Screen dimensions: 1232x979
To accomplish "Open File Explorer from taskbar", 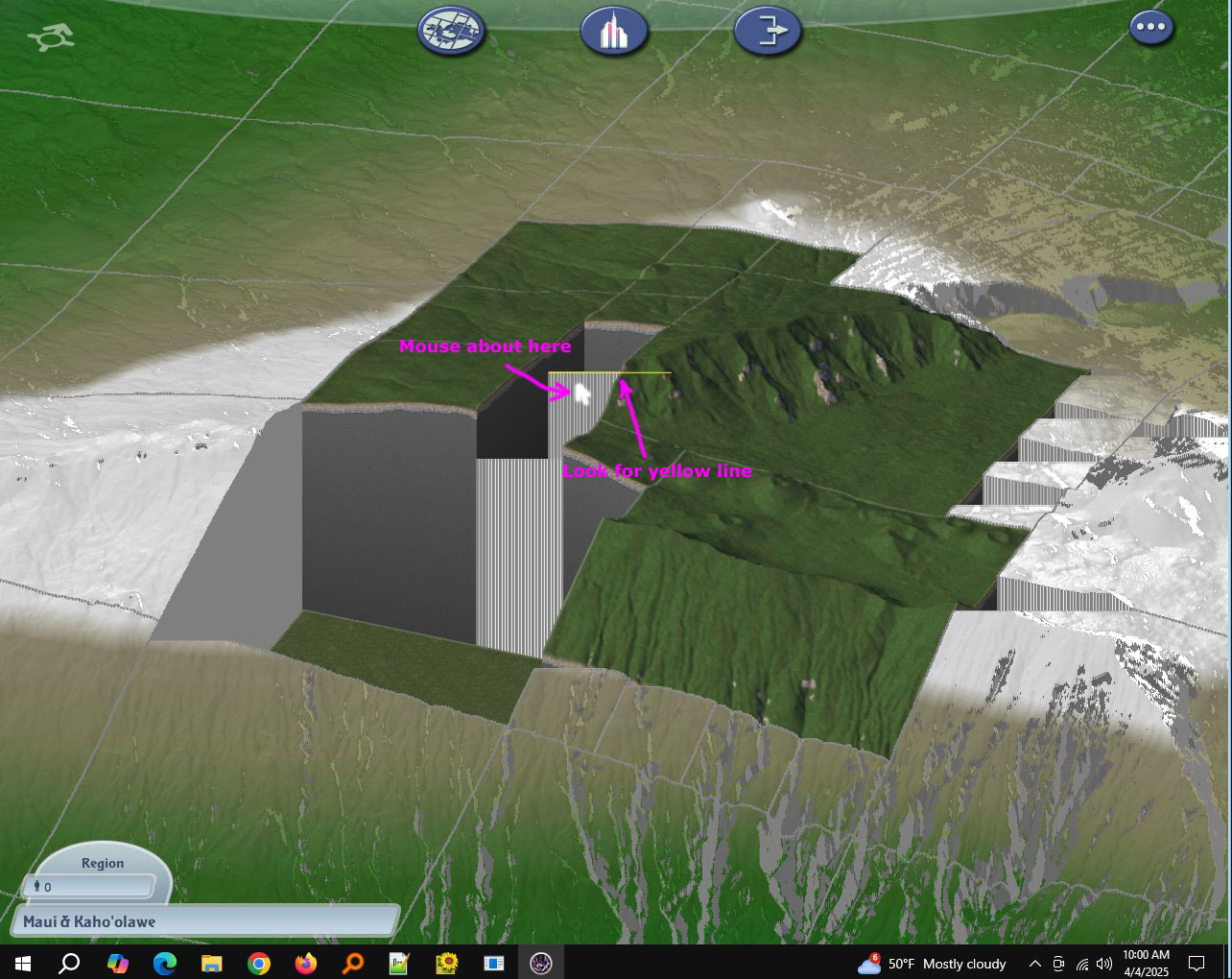I will 211,963.
